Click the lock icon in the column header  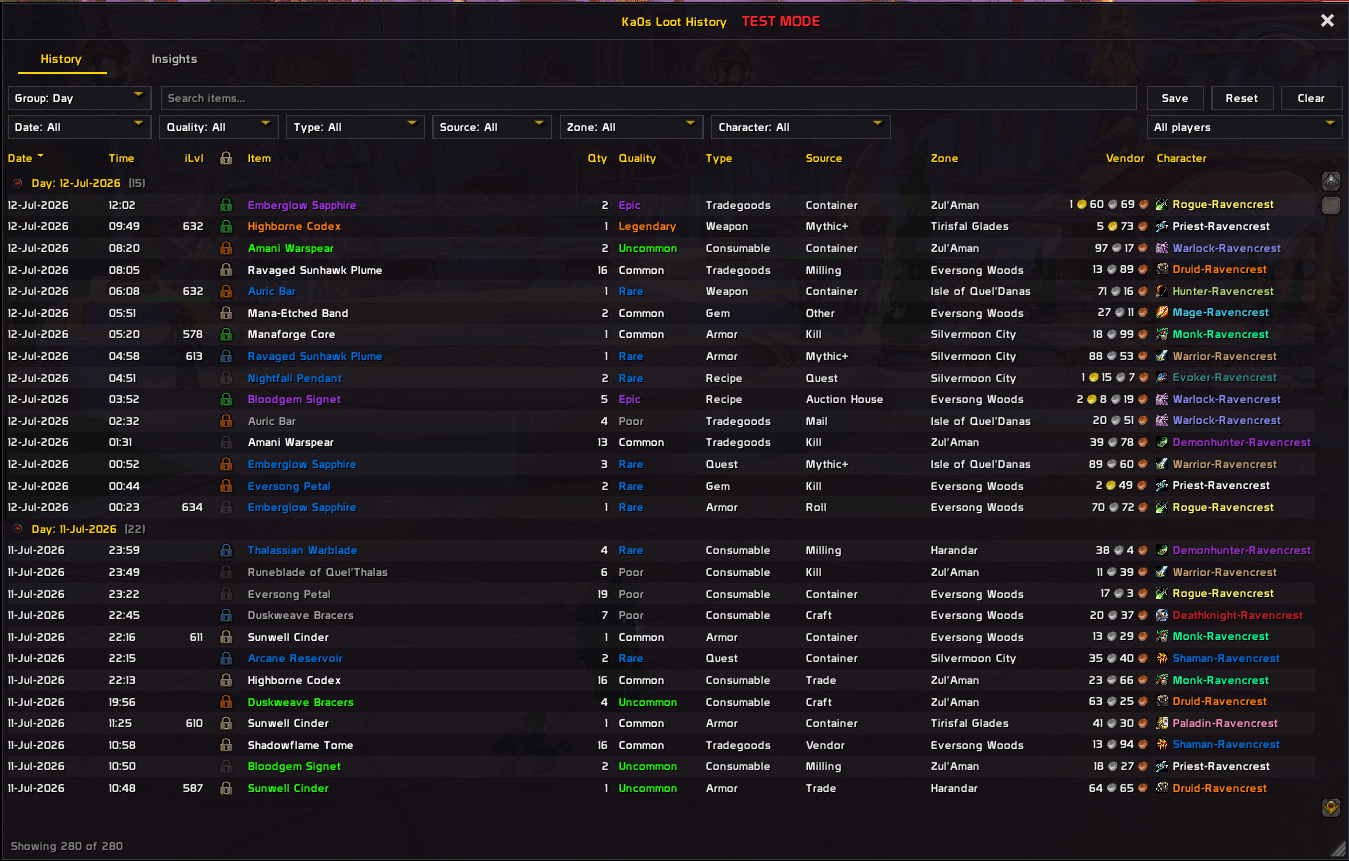pos(226,158)
